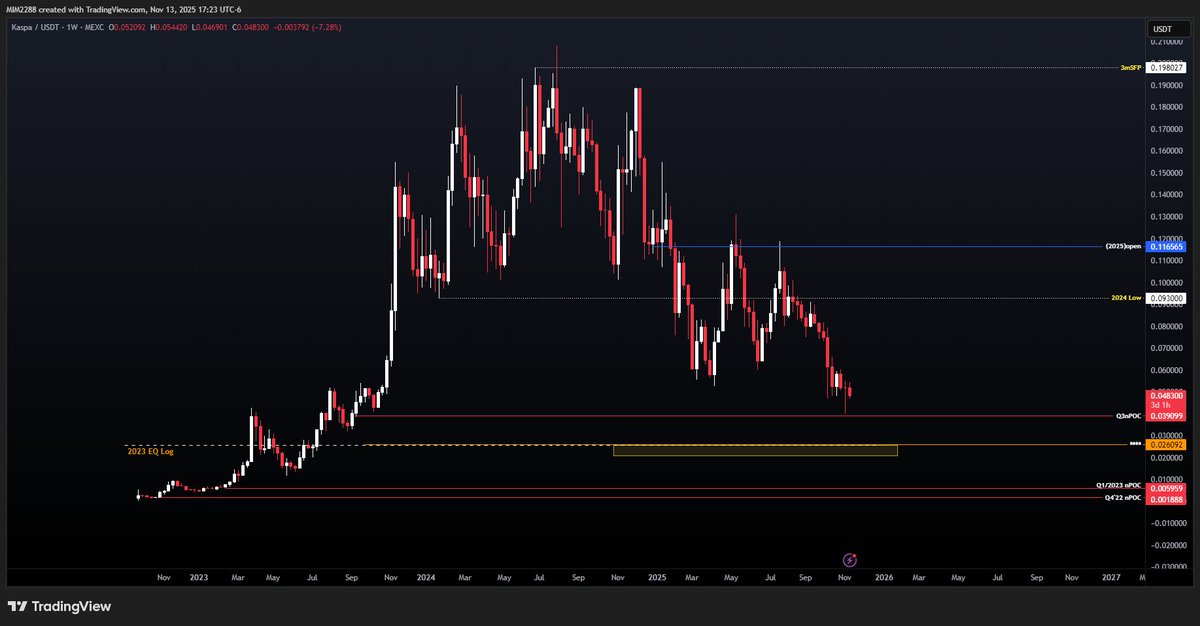Click the Q1/2023 nPOC line label
Screen dimensions: 1200x626
1119,486
